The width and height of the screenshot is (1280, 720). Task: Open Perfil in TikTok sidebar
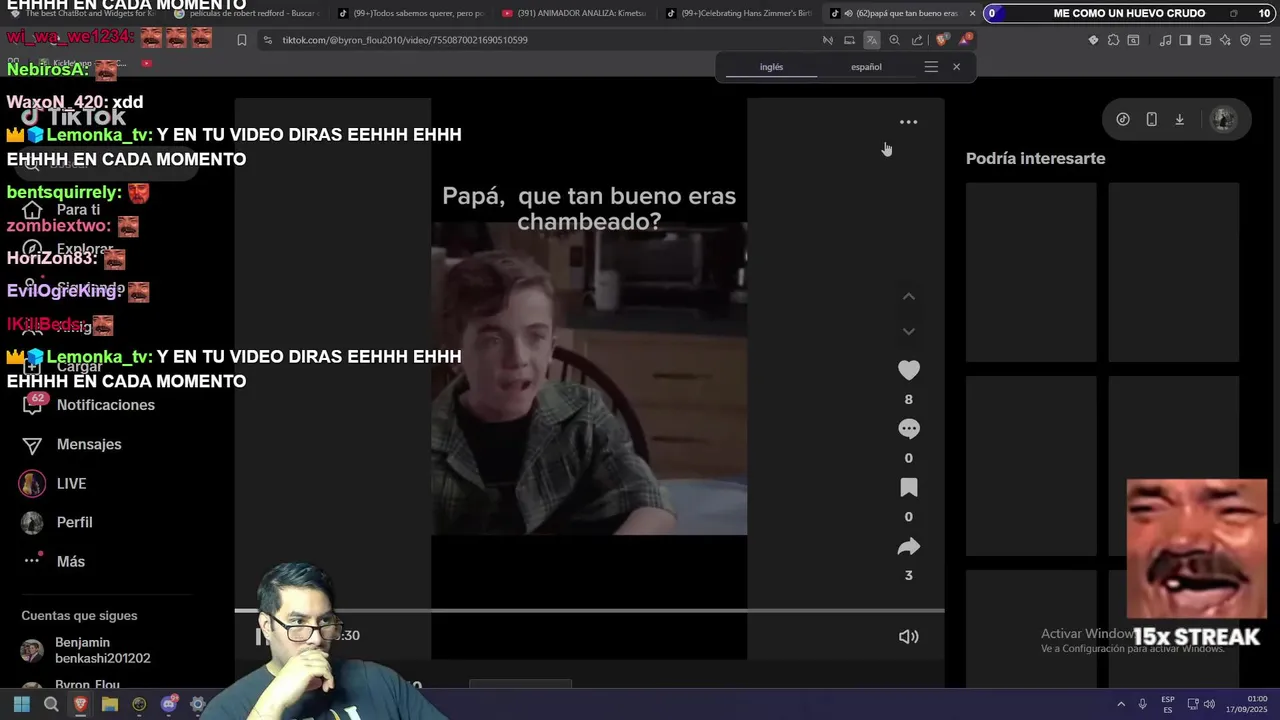(57, 522)
